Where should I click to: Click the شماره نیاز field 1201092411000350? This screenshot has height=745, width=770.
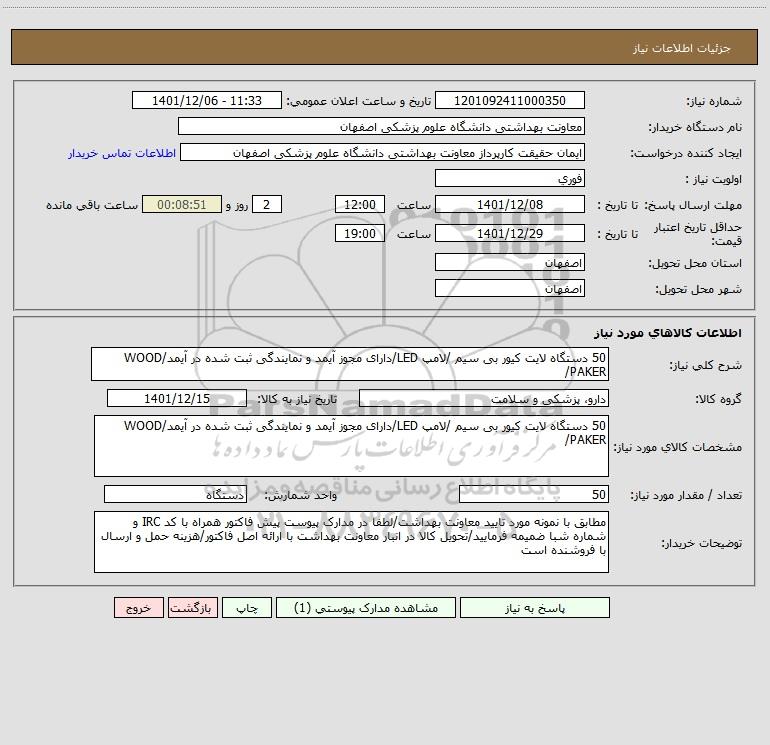click(510, 100)
